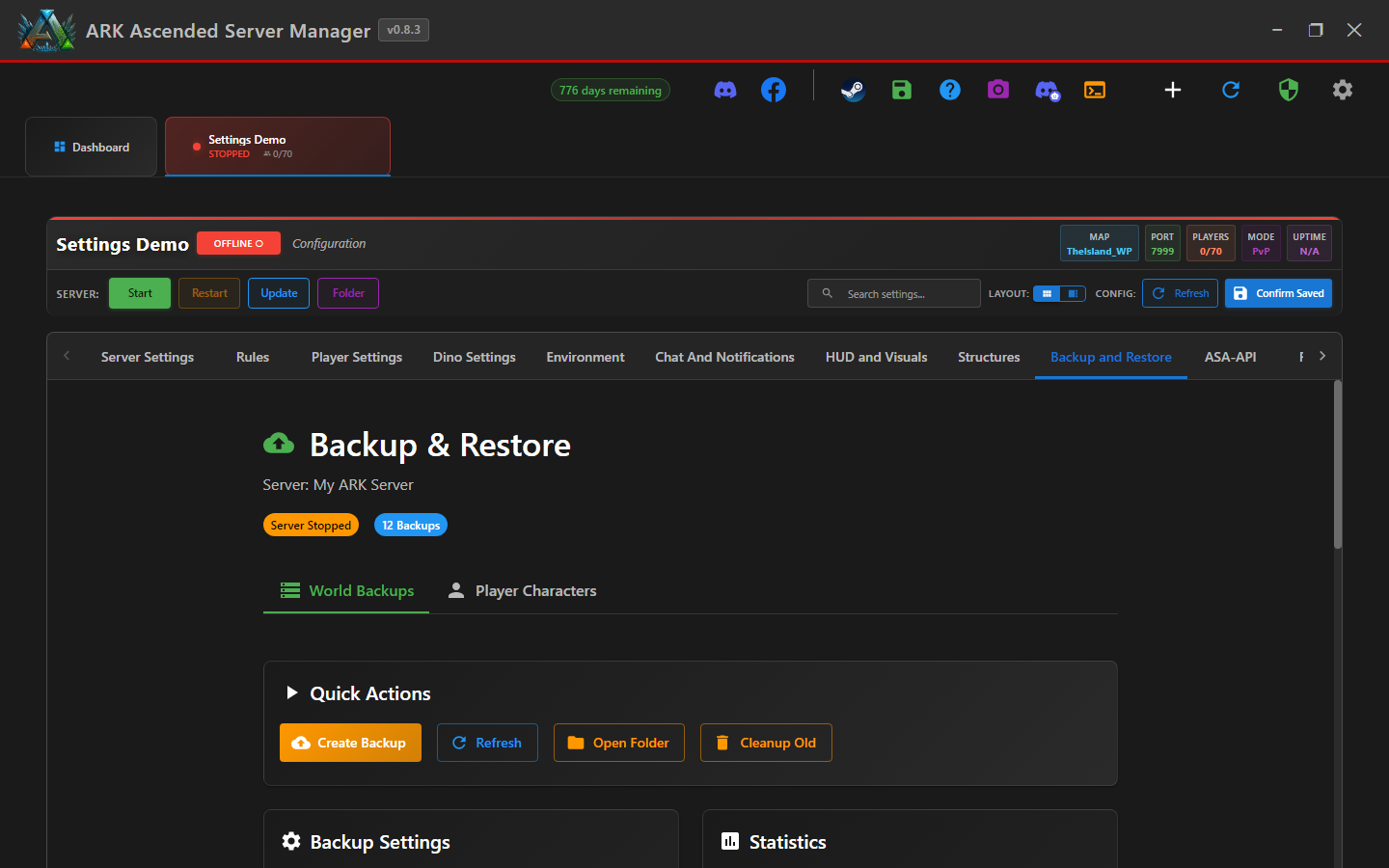The height and width of the screenshot is (868, 1389).
Task: Click the Quick Actions Refresh button
Action: (x=487, y=743)
